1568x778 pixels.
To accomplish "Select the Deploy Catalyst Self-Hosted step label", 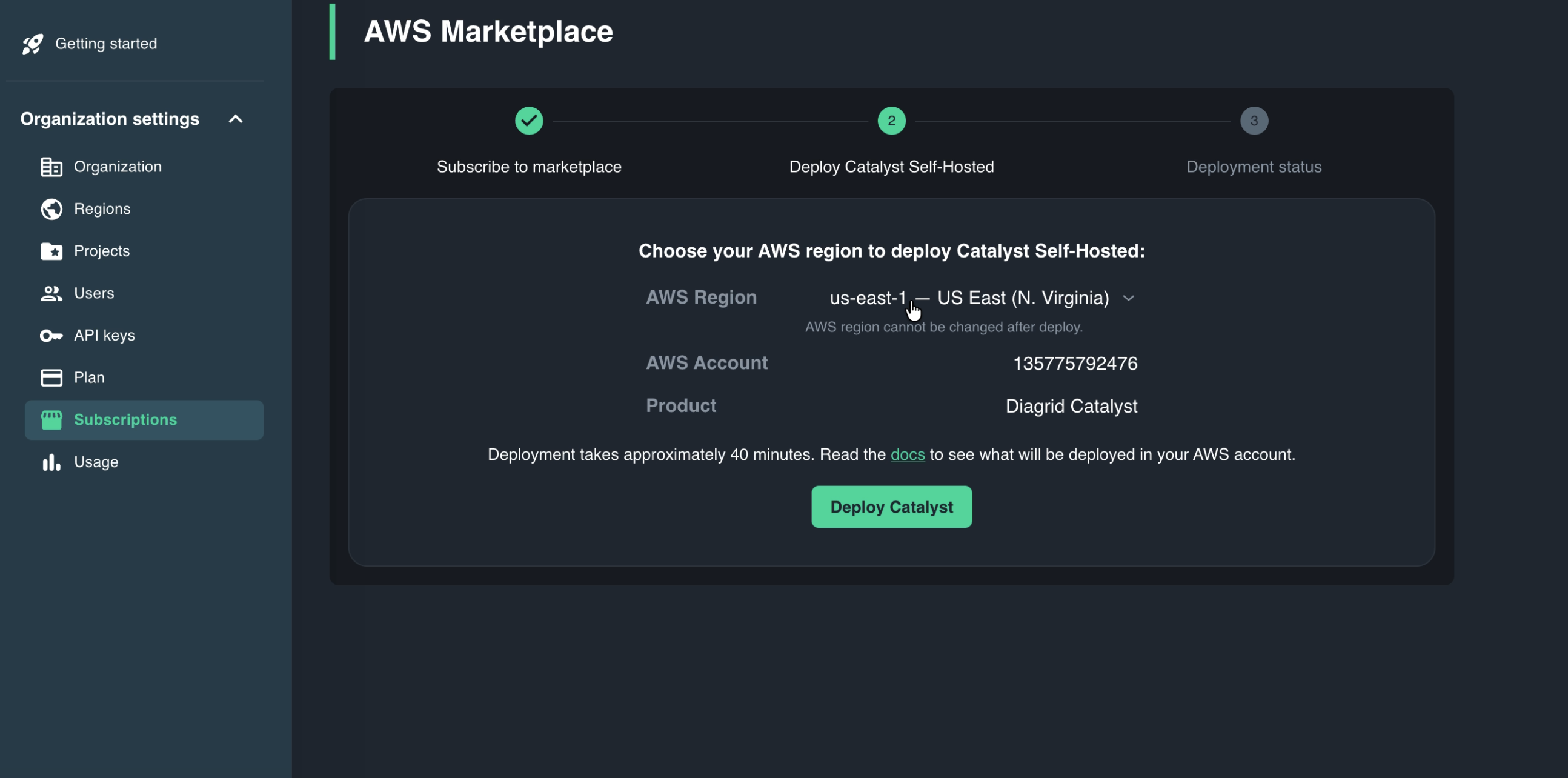I will (891, 167).
